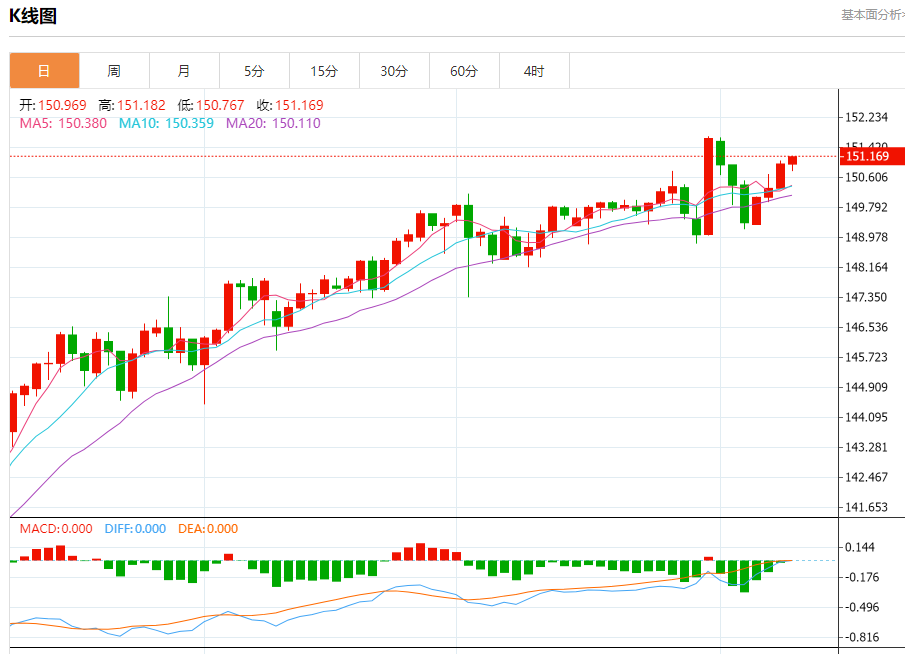Open the 15分 chart tab
The width and height of the screenshot is (905, 654).
(324, 70)
